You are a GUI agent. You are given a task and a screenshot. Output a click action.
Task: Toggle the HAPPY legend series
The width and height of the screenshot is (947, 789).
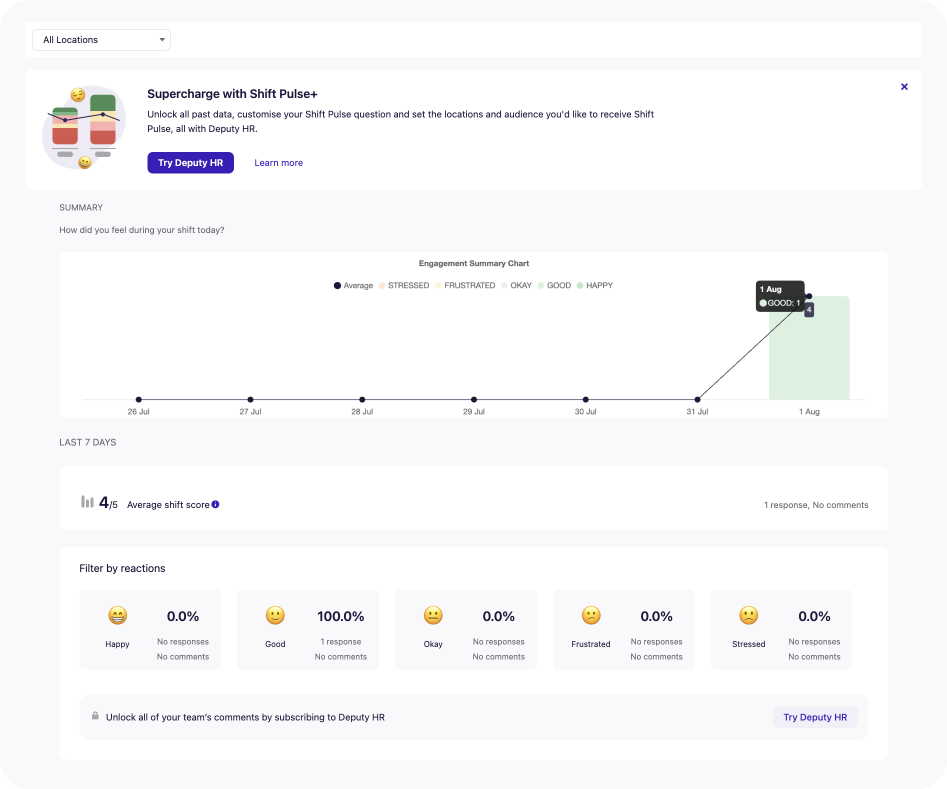click(x=595, y=285)
